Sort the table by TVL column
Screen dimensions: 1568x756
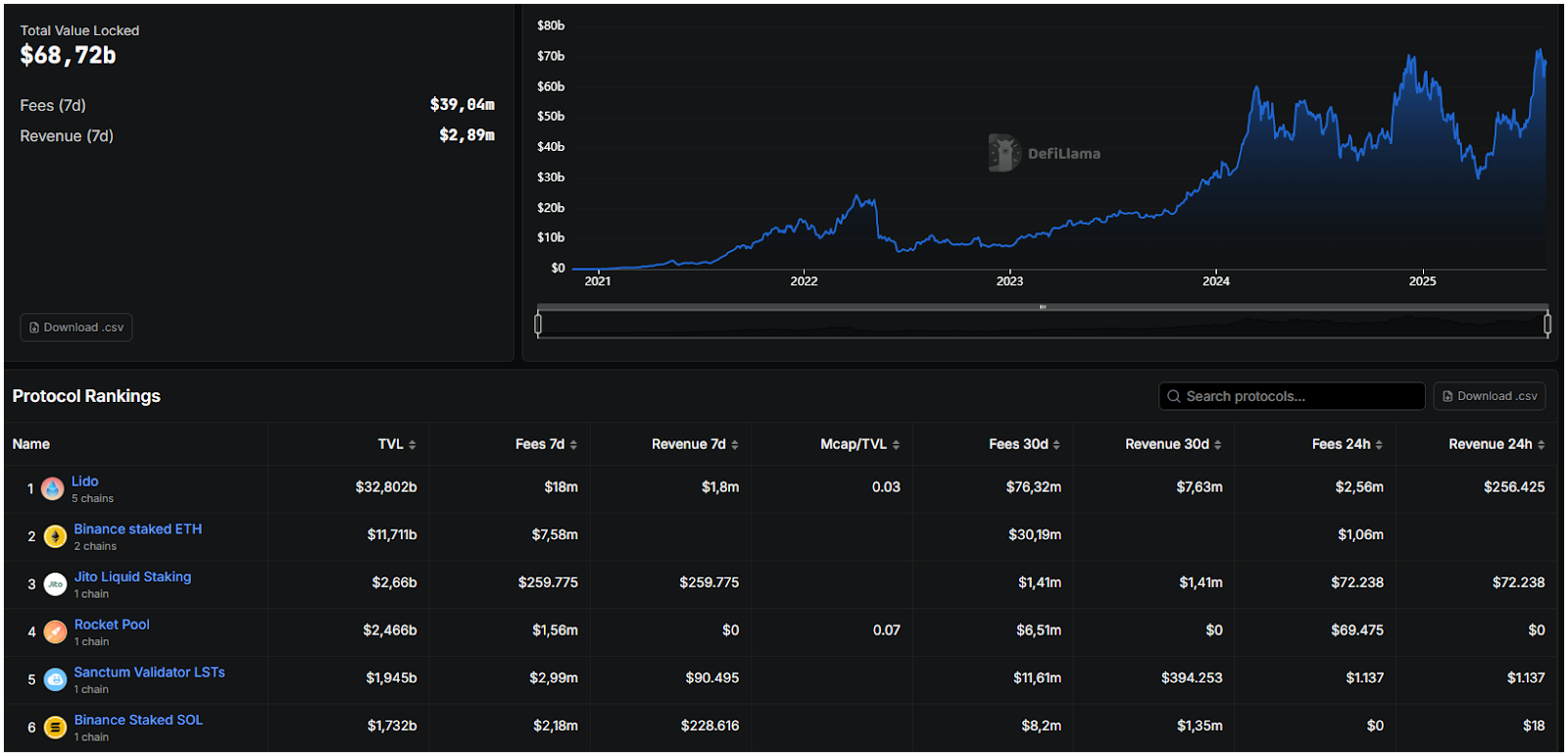[x=397, y=444]
